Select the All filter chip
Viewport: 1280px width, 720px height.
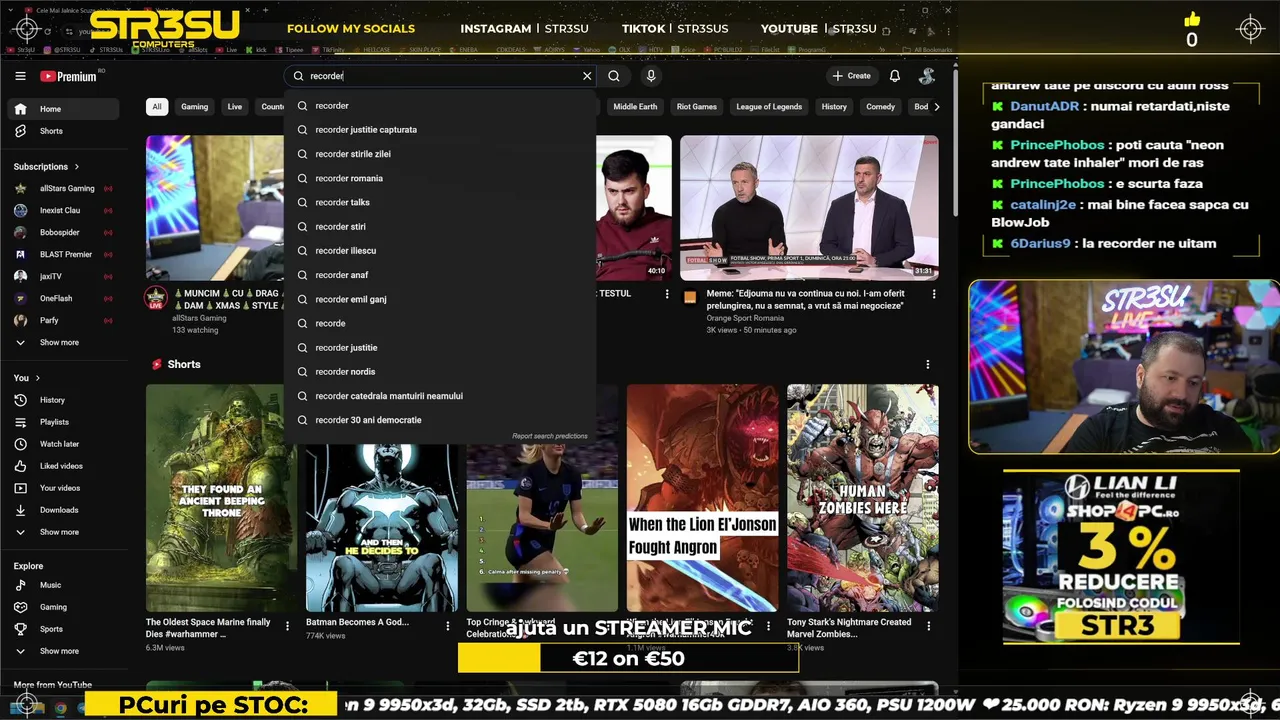point(156,107)
